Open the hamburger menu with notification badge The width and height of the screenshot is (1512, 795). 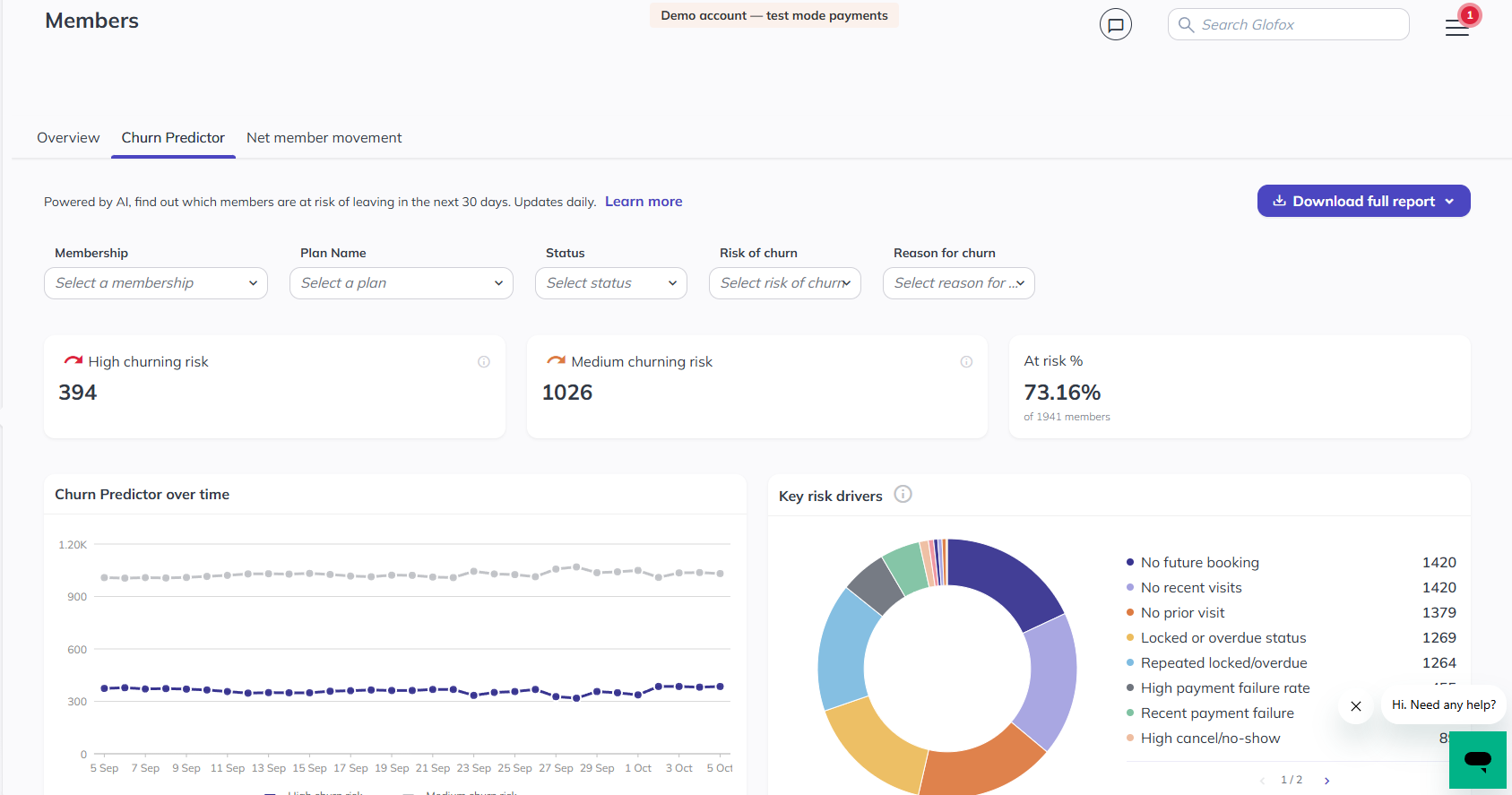pos(1457,27)
